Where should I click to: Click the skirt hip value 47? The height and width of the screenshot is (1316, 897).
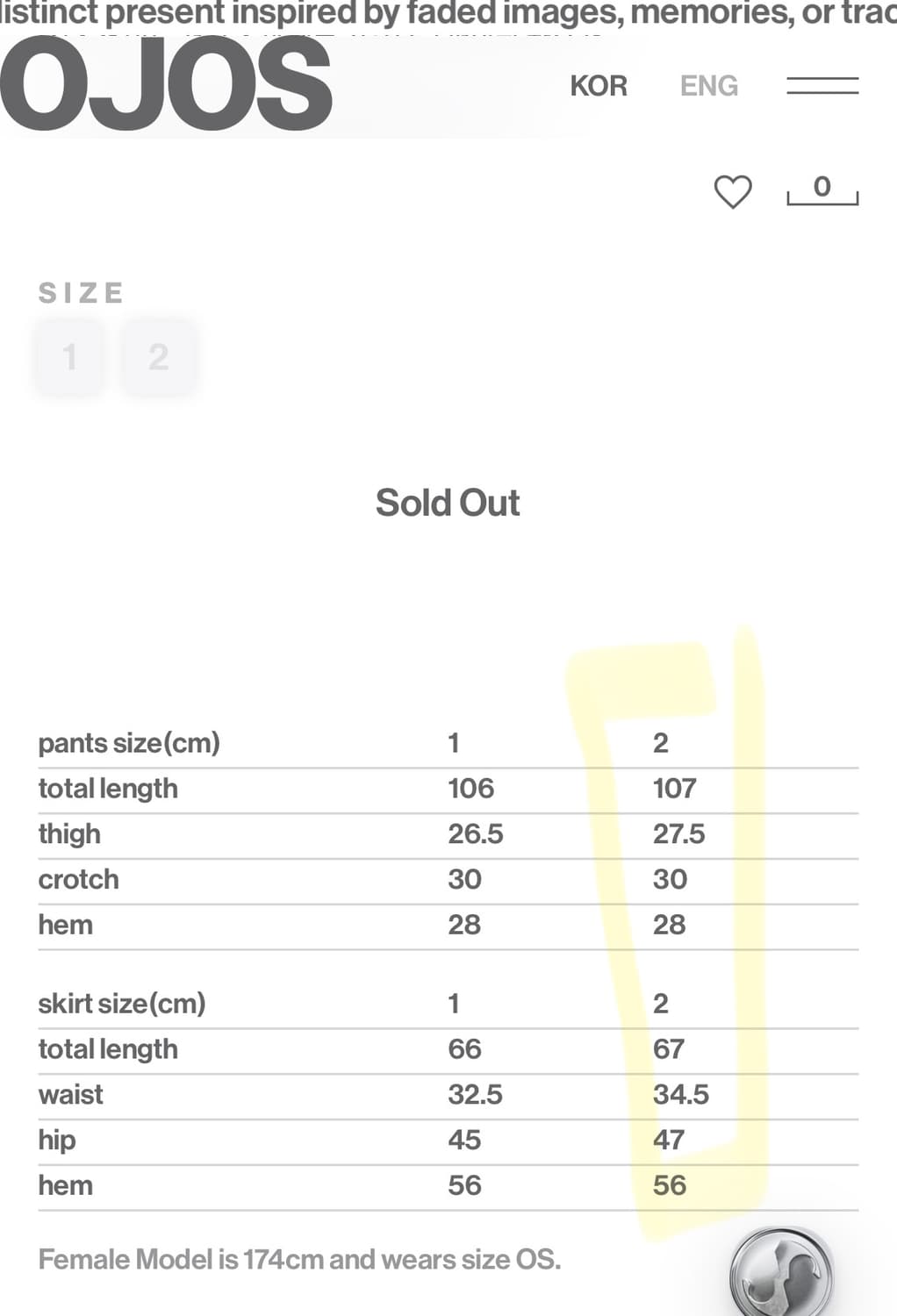[x=668, y=1140]
